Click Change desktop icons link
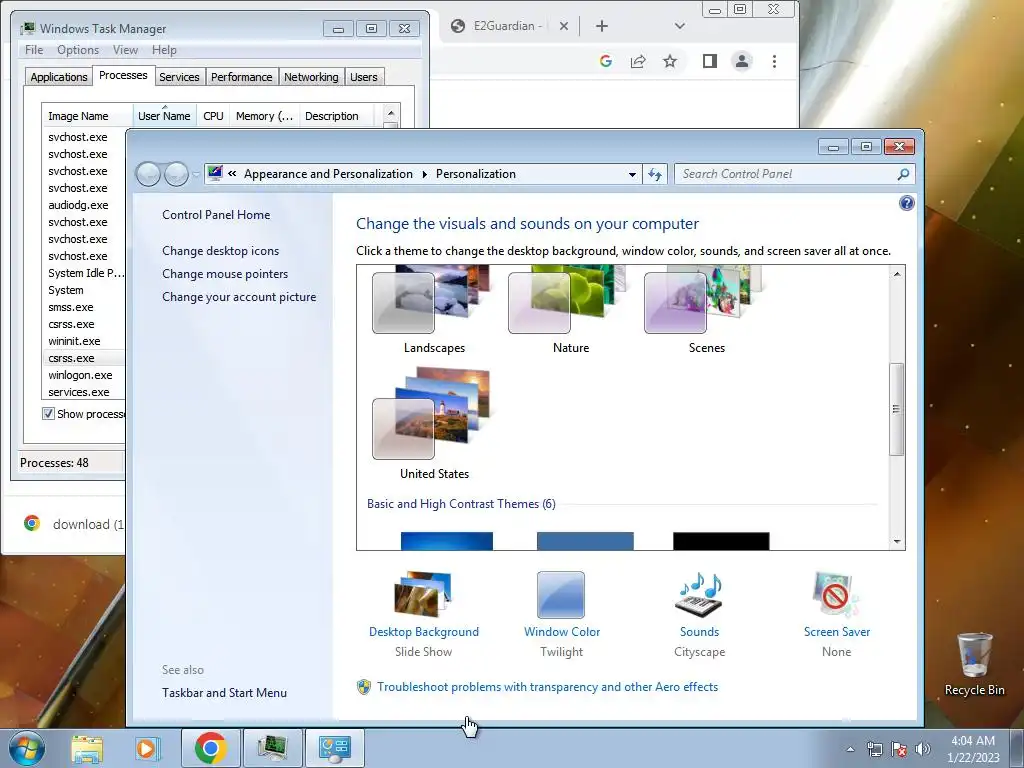The image size is (1024, 768). click(x=221, y=251)
